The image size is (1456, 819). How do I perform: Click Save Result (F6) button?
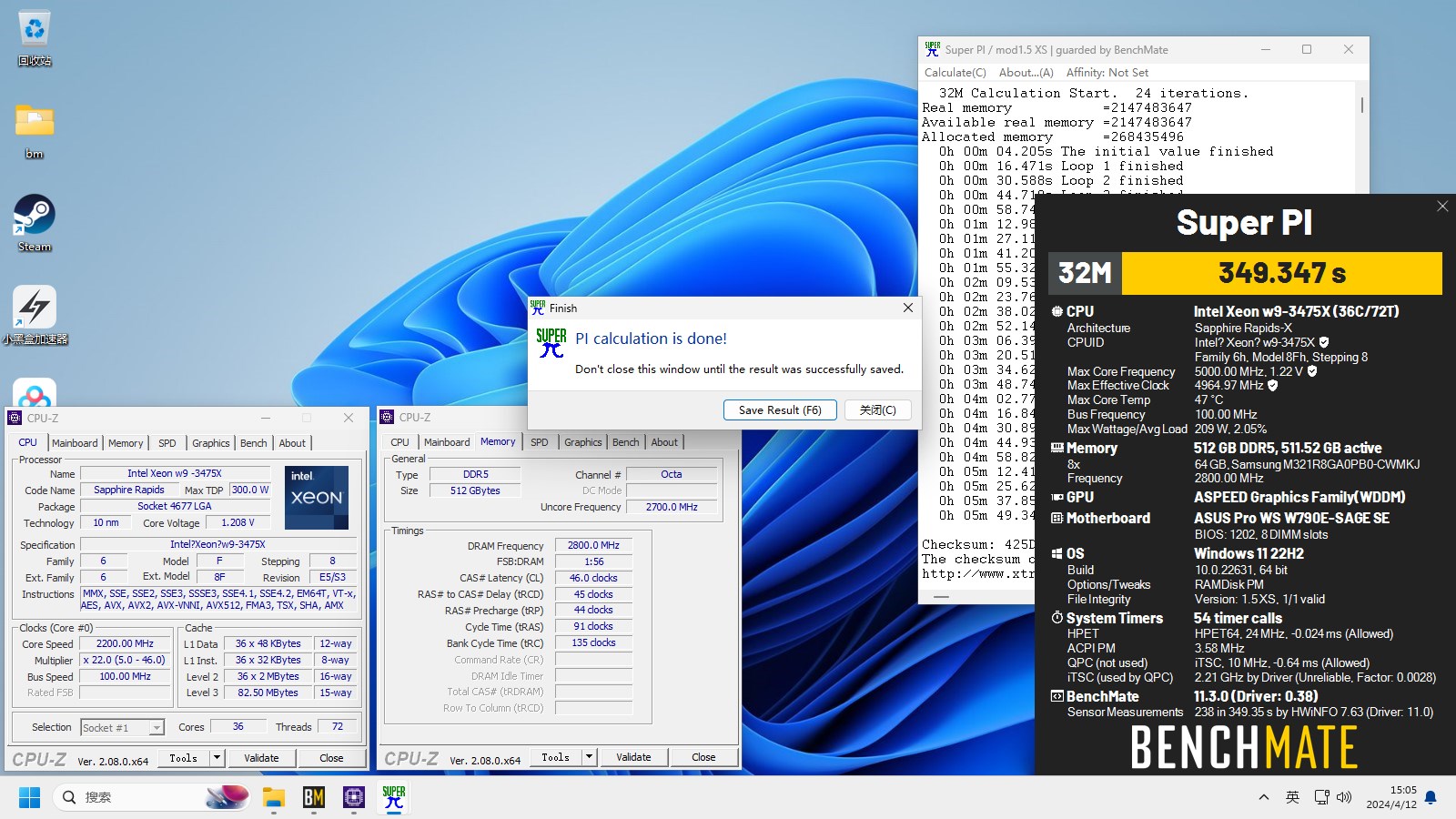pos(780,410)
